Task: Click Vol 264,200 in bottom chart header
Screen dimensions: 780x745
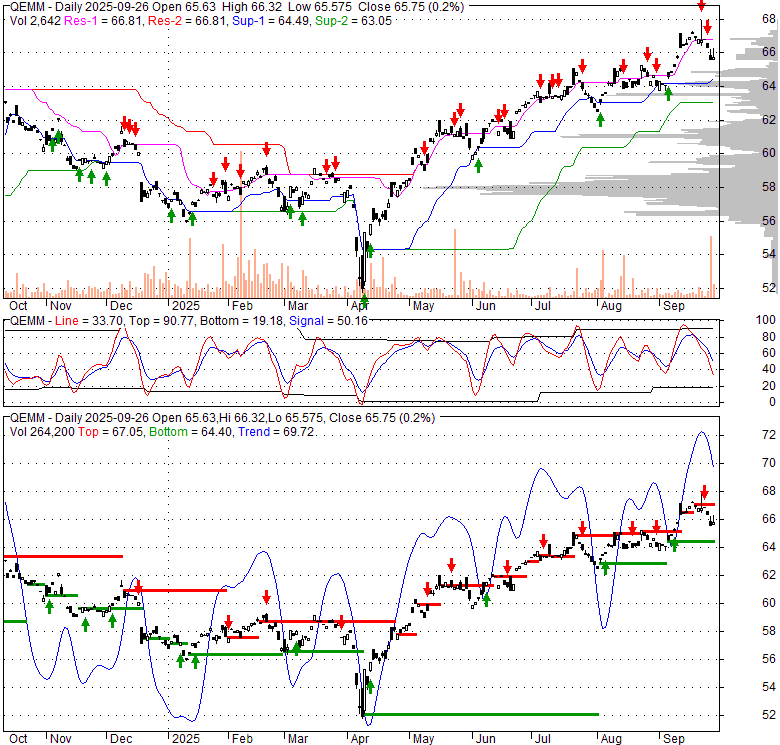Action: click(42, 432)
